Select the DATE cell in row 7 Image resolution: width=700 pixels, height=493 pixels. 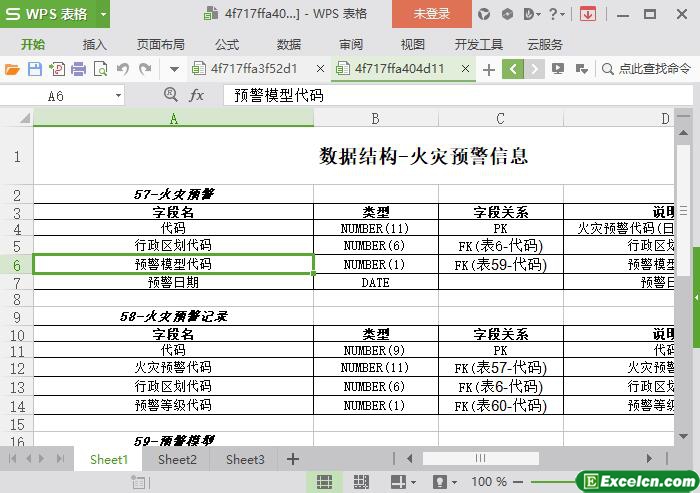[x=376, y=282]
